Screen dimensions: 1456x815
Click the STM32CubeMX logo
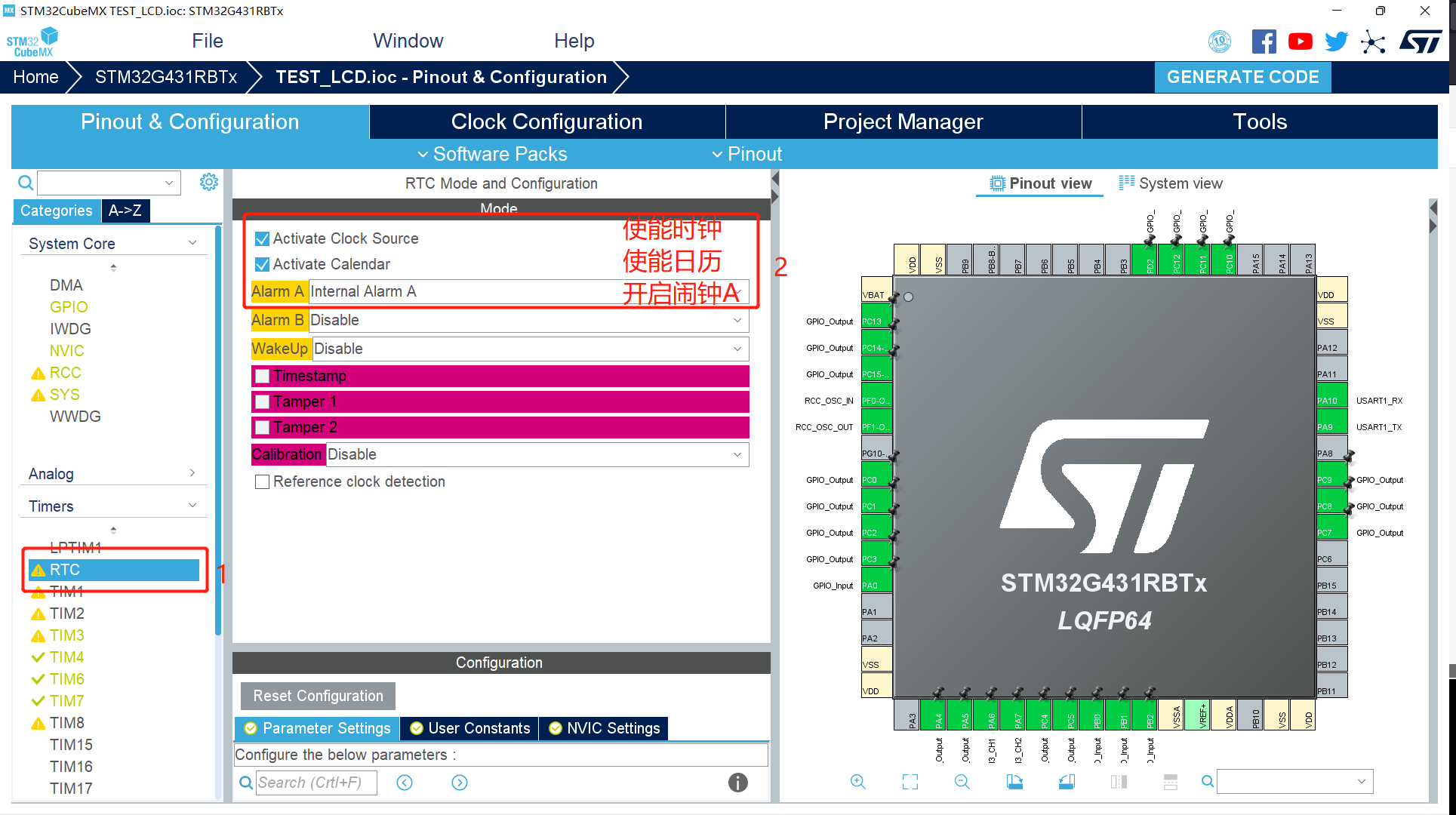point(32,42)
